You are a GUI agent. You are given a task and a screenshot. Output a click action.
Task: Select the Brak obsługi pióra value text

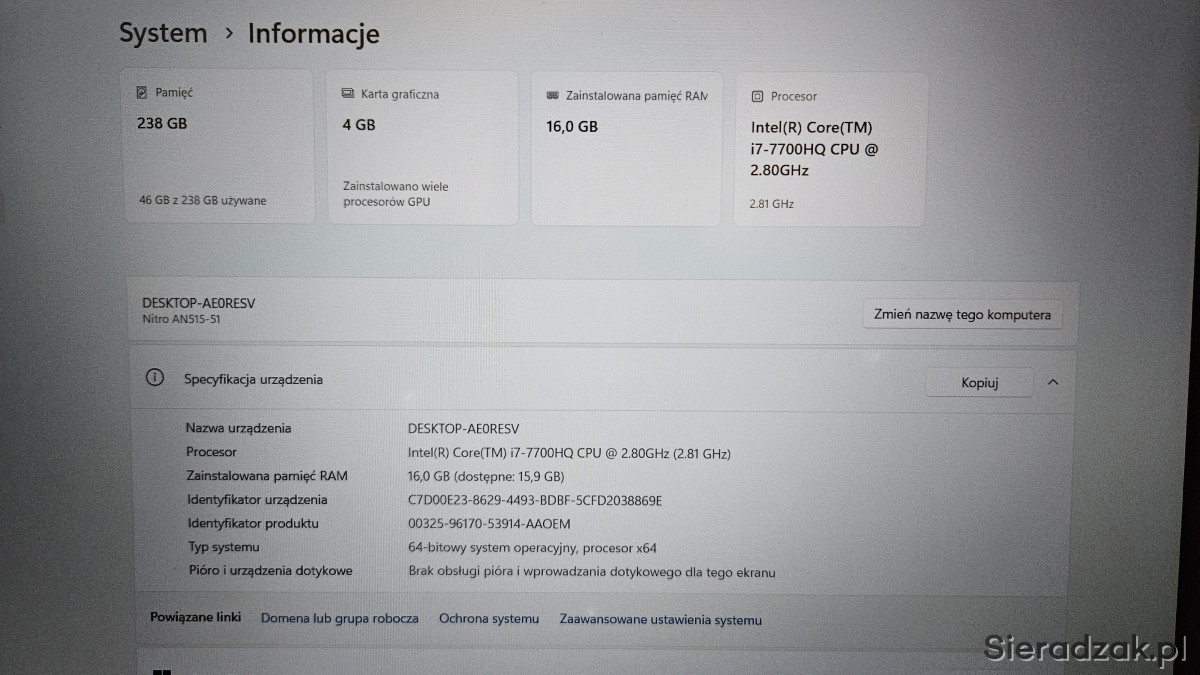[x=592, y=573]
